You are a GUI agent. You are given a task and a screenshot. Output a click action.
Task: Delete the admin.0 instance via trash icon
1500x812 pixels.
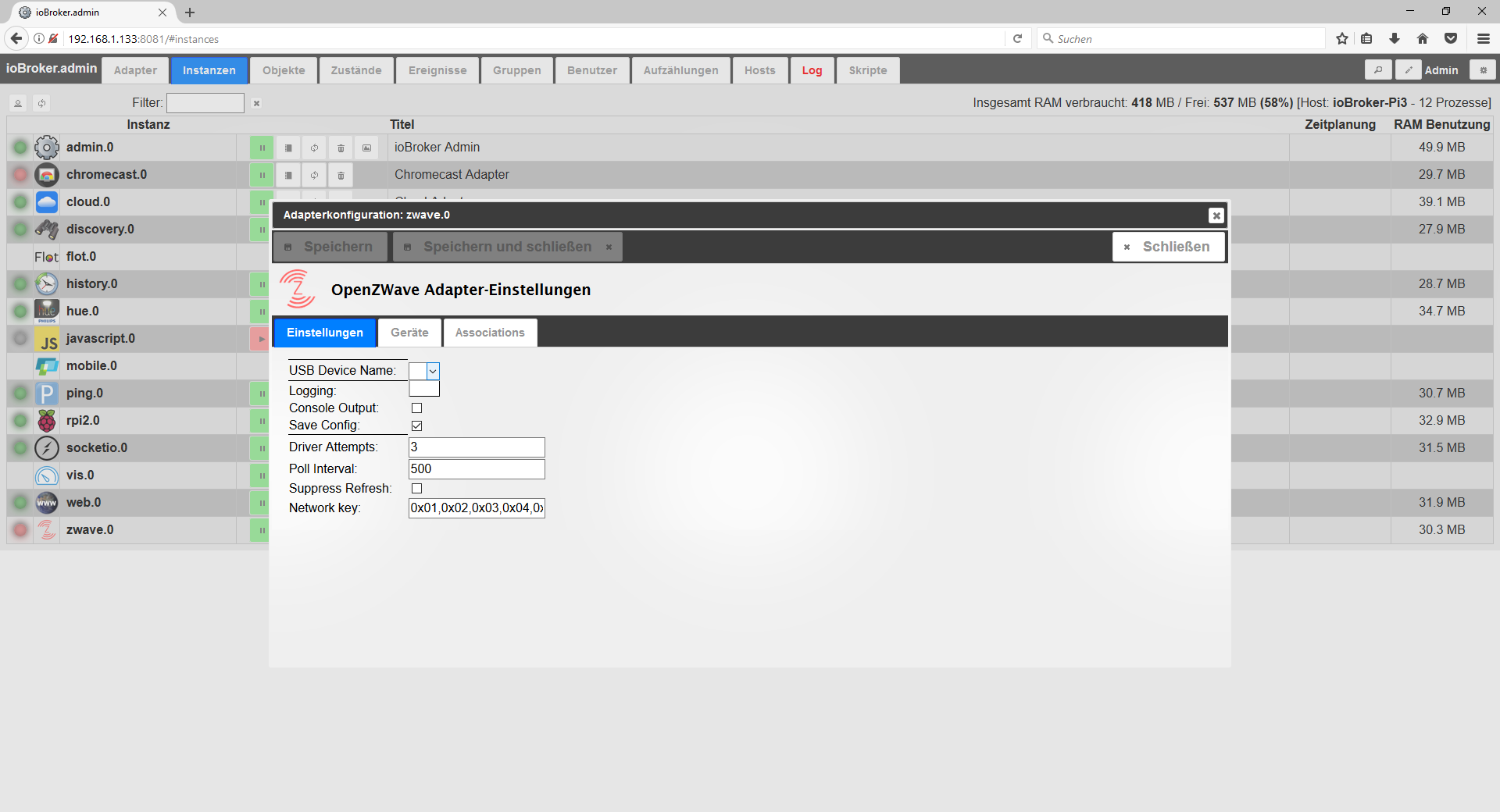tap(341, 148)
